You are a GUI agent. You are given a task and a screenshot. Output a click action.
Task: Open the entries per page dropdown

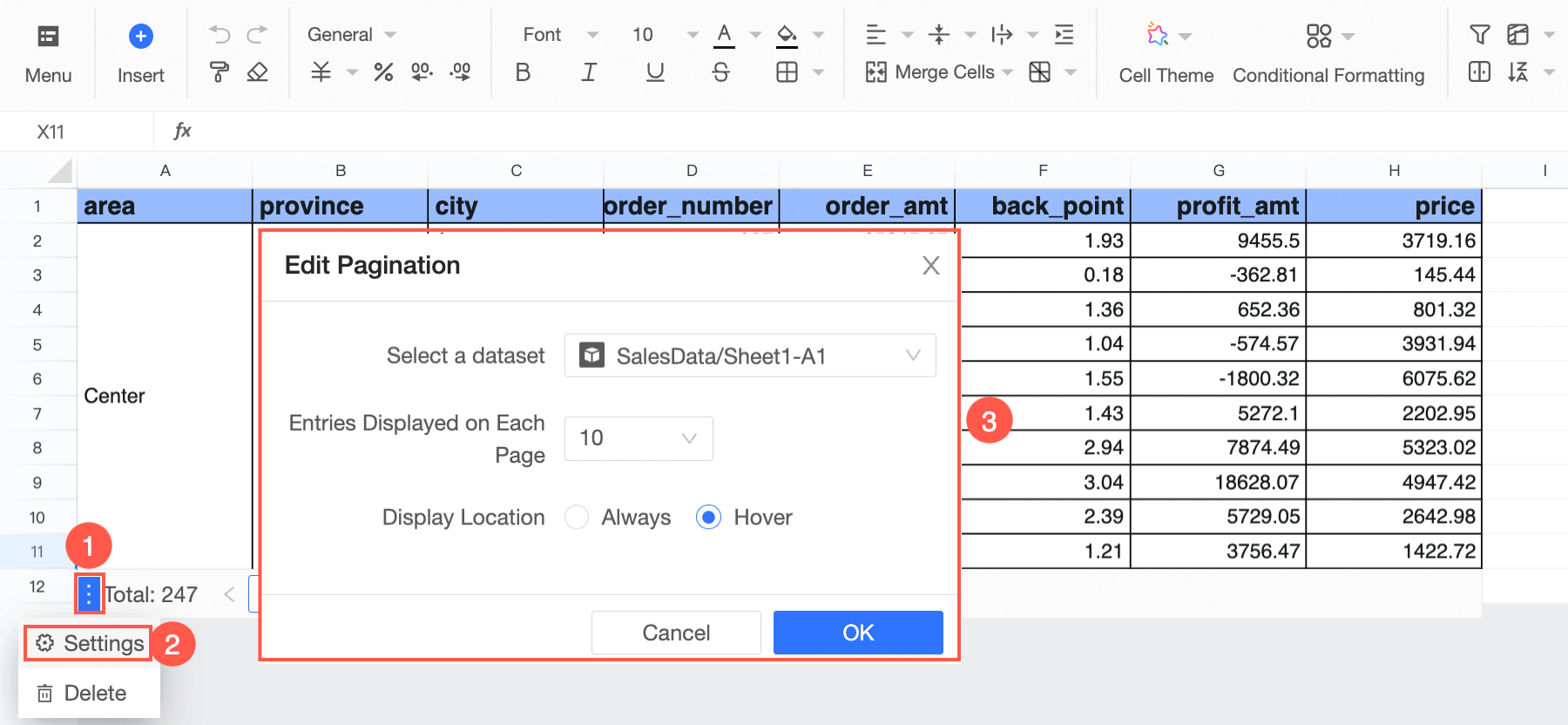tap(639, 438)
